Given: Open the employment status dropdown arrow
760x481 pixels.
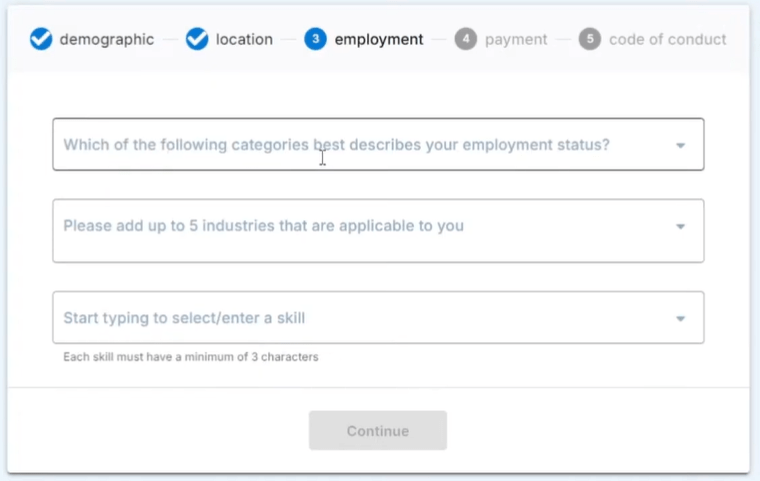Looking at the screenshot, I should click(x=680, y=145).
